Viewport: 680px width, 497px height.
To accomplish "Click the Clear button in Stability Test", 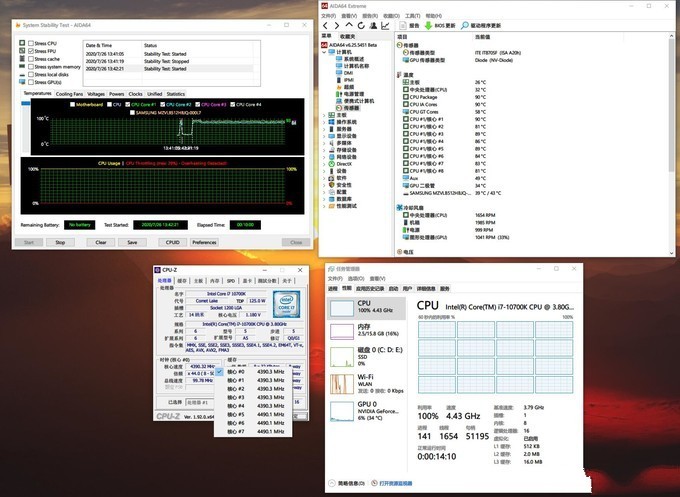I will (101, 242).
